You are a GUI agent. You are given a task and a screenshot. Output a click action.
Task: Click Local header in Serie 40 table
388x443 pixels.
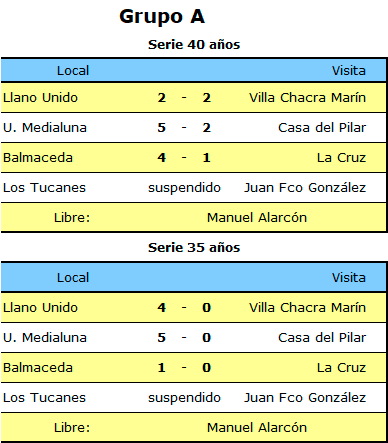(73, 71)
